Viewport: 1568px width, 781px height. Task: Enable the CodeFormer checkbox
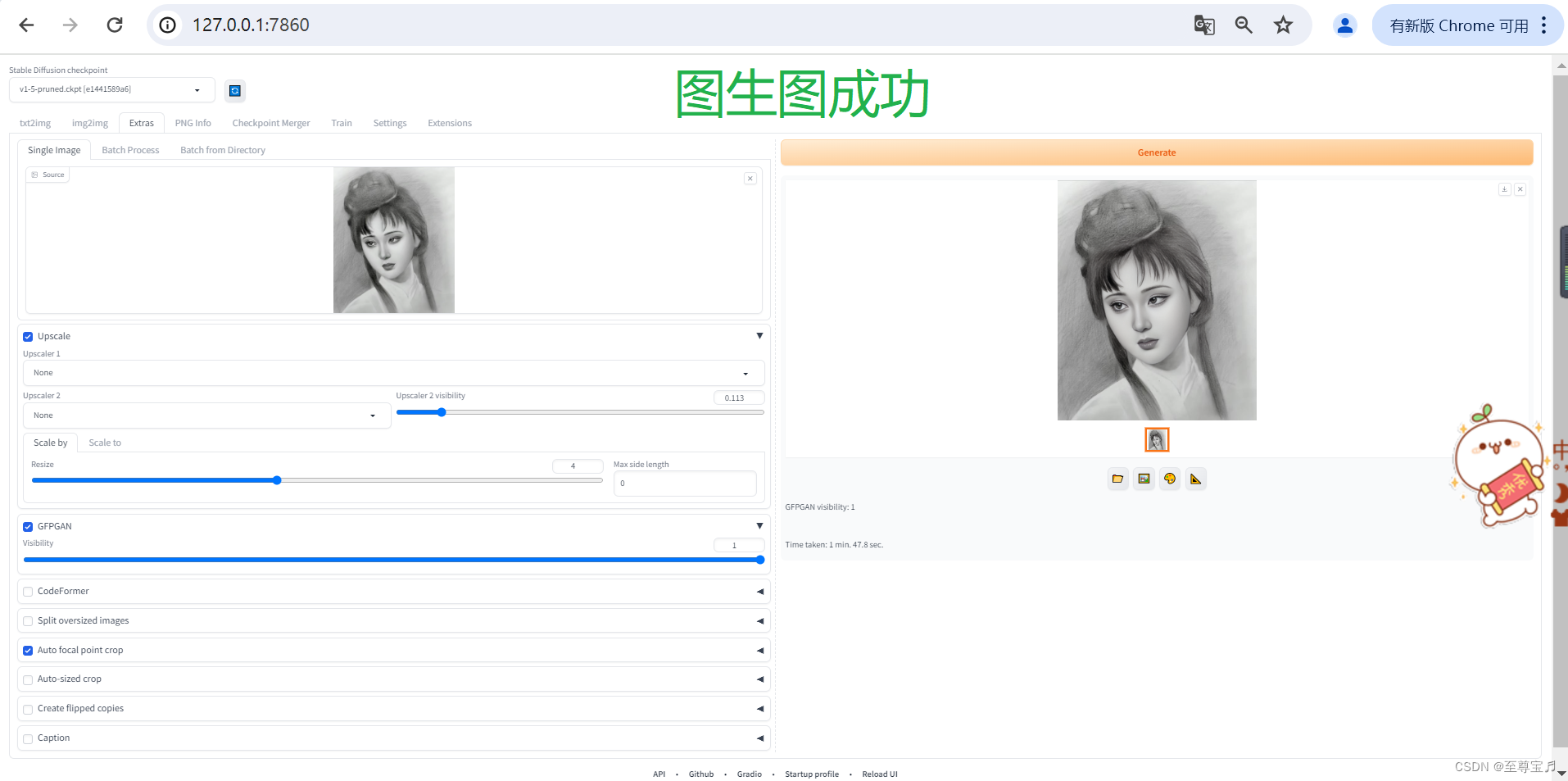click(x=28, y=592)
